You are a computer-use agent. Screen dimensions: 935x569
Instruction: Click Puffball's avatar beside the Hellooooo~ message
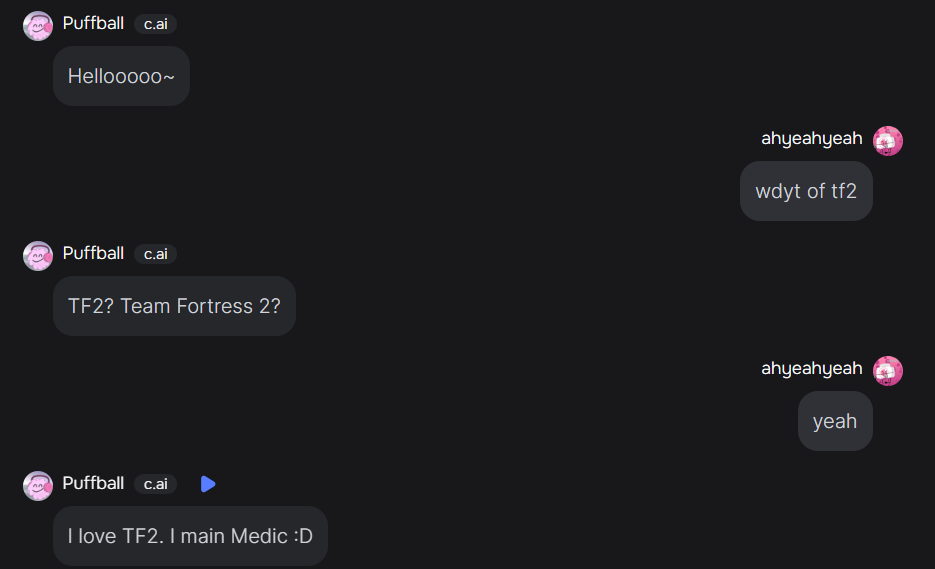tap(38, 26)
